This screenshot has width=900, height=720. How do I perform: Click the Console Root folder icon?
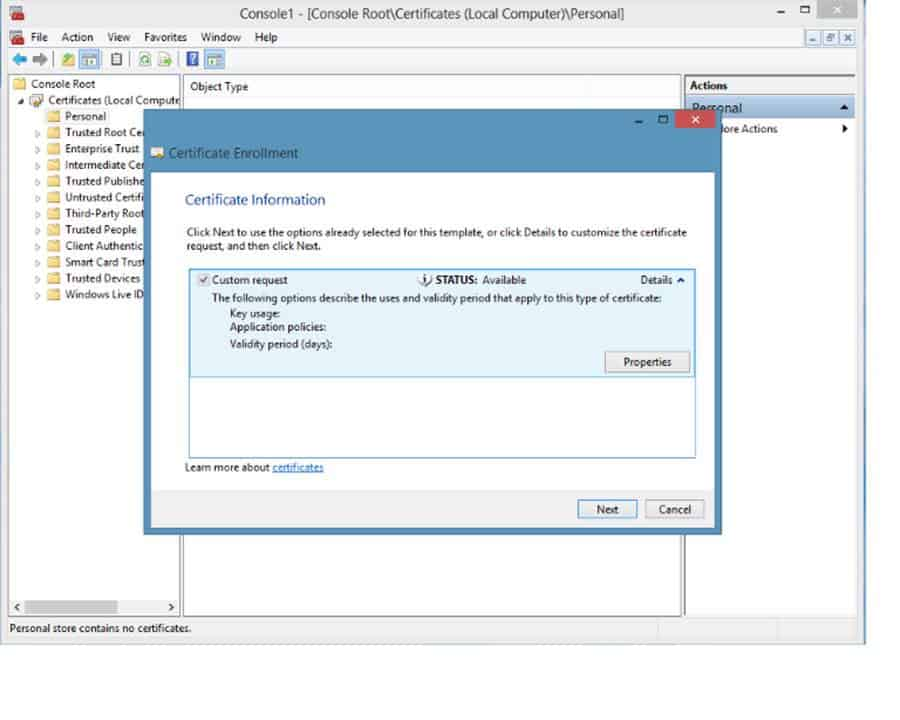[20, 84]
